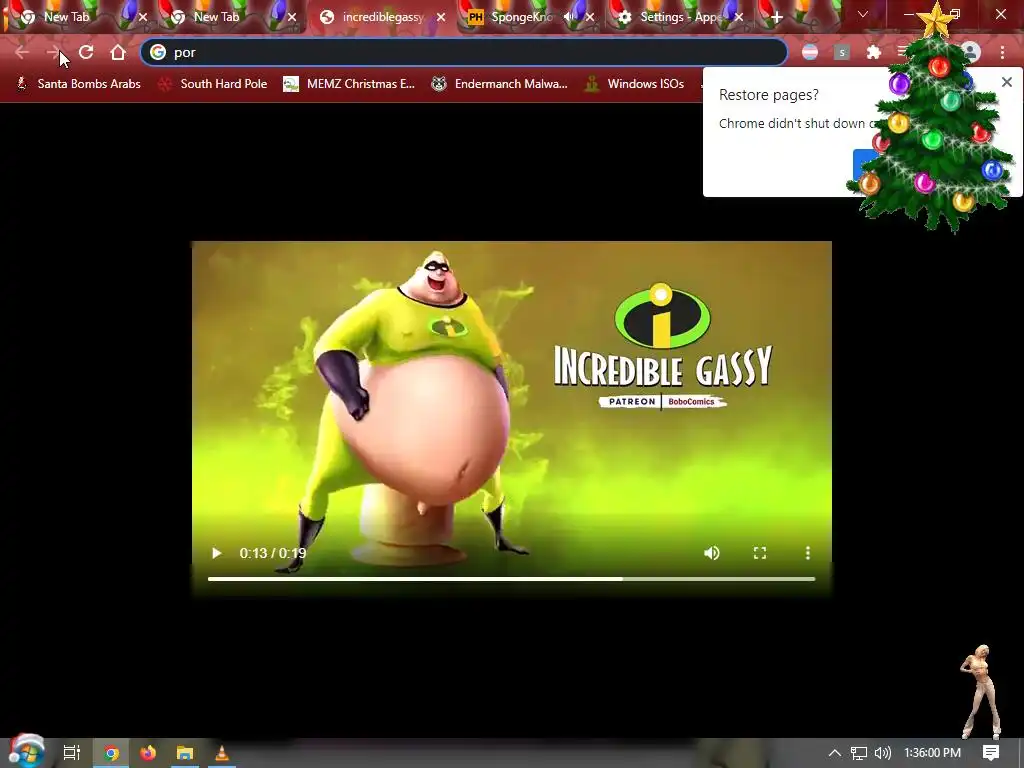Show hidden system tray icons
Screen dimensions: 1024x768
(x=835, y=753)
